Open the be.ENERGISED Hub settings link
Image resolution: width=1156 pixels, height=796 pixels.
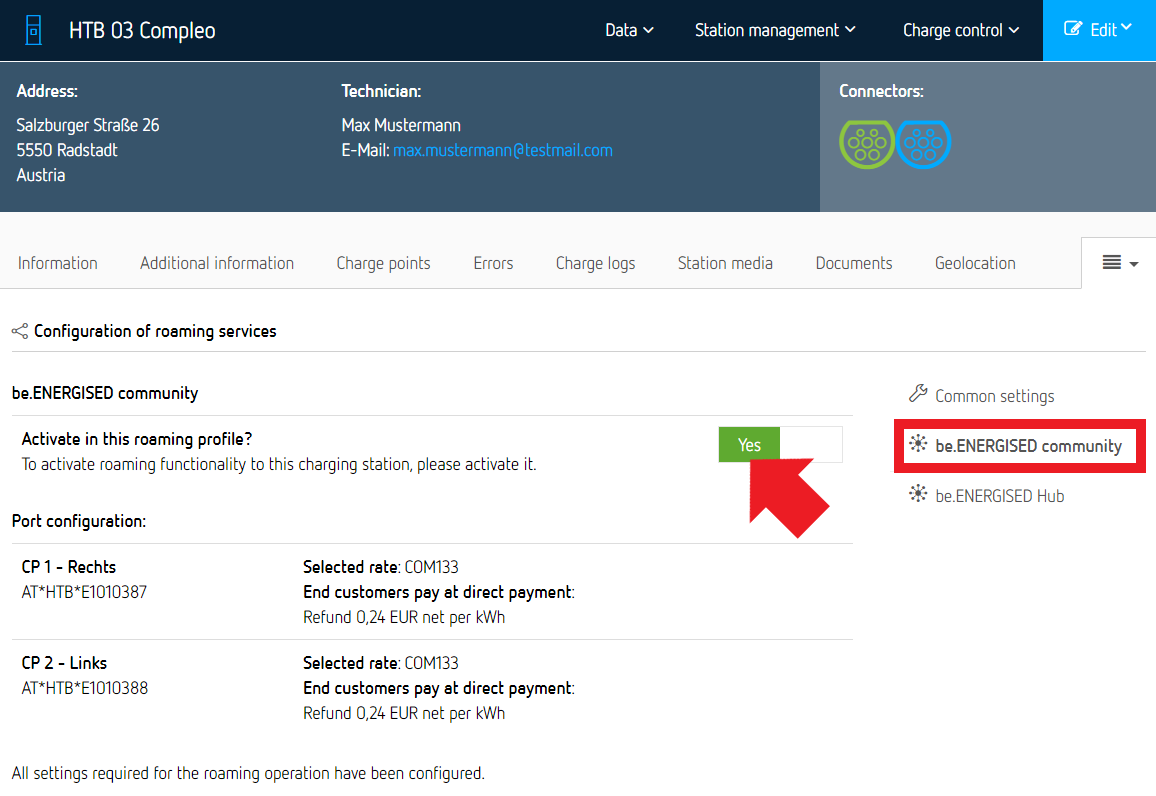(x=999, y=496)
